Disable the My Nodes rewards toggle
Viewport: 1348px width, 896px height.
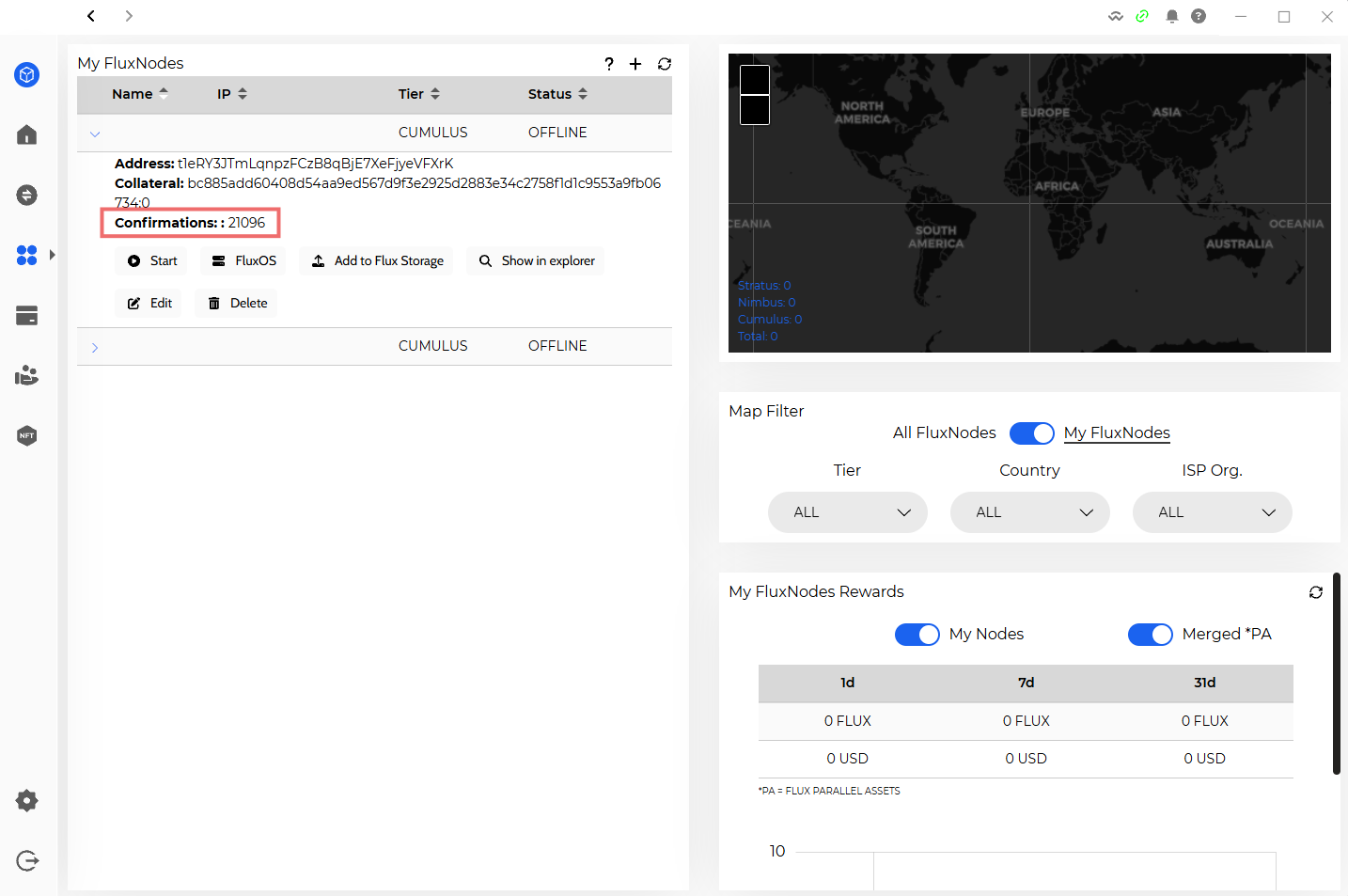(x=917, y=635)
